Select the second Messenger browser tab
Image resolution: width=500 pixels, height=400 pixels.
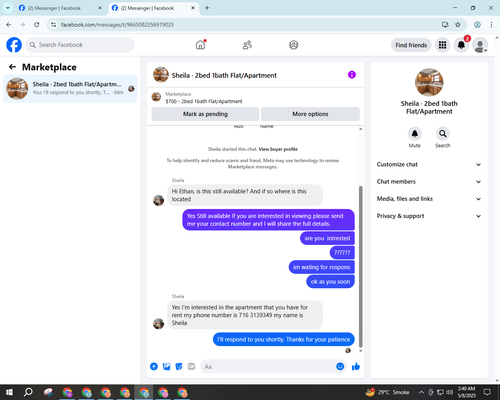[x=148, y=8]
